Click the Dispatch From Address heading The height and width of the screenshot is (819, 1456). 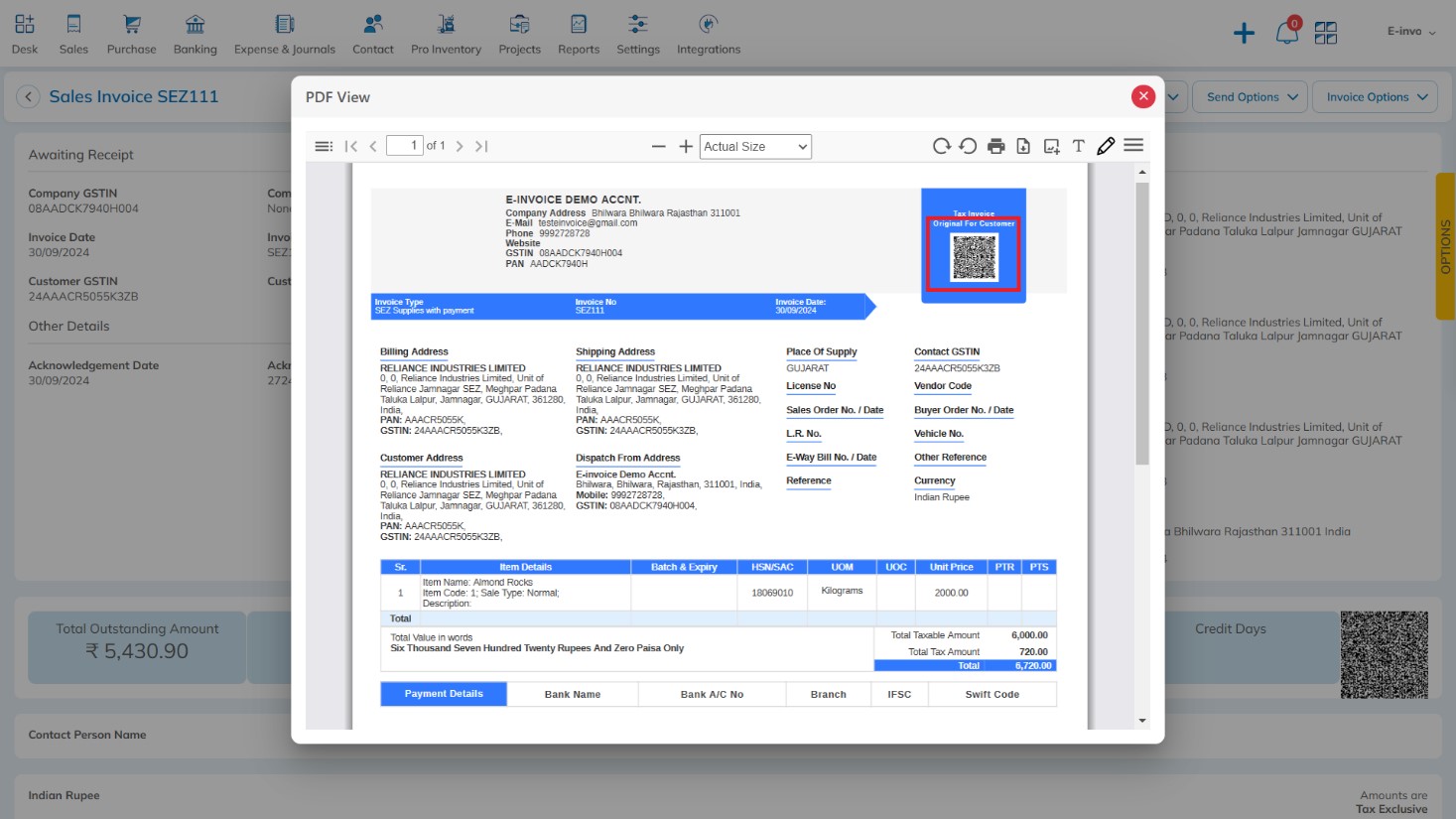tap(628, 459)
